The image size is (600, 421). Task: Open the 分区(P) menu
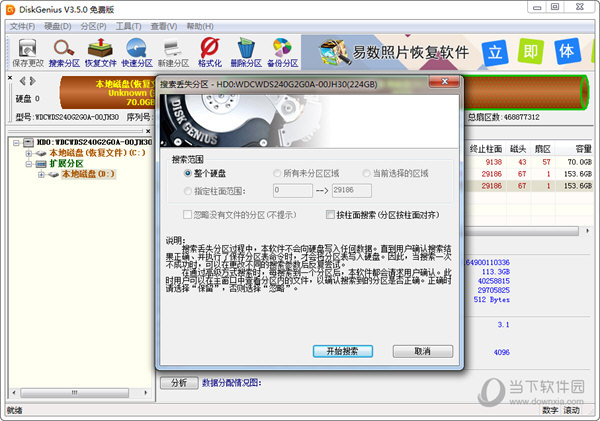tap(93, 26)
